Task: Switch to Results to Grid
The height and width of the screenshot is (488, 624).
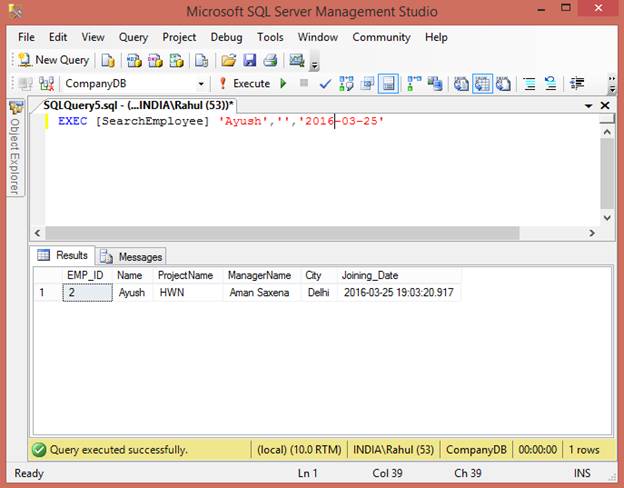Action: click(x=482, y=84)
